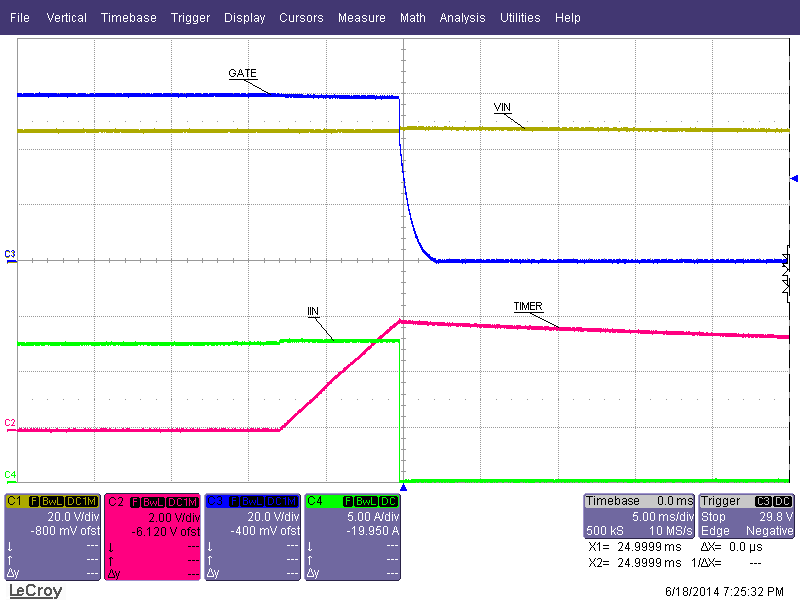Open the Utilities menu
This screenshot has height=600, width=800.
coord(520,18)
